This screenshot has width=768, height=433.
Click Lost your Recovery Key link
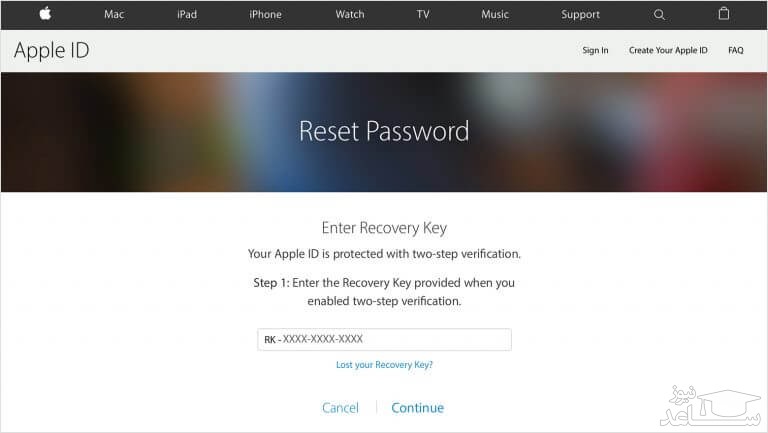coord(384,365)
